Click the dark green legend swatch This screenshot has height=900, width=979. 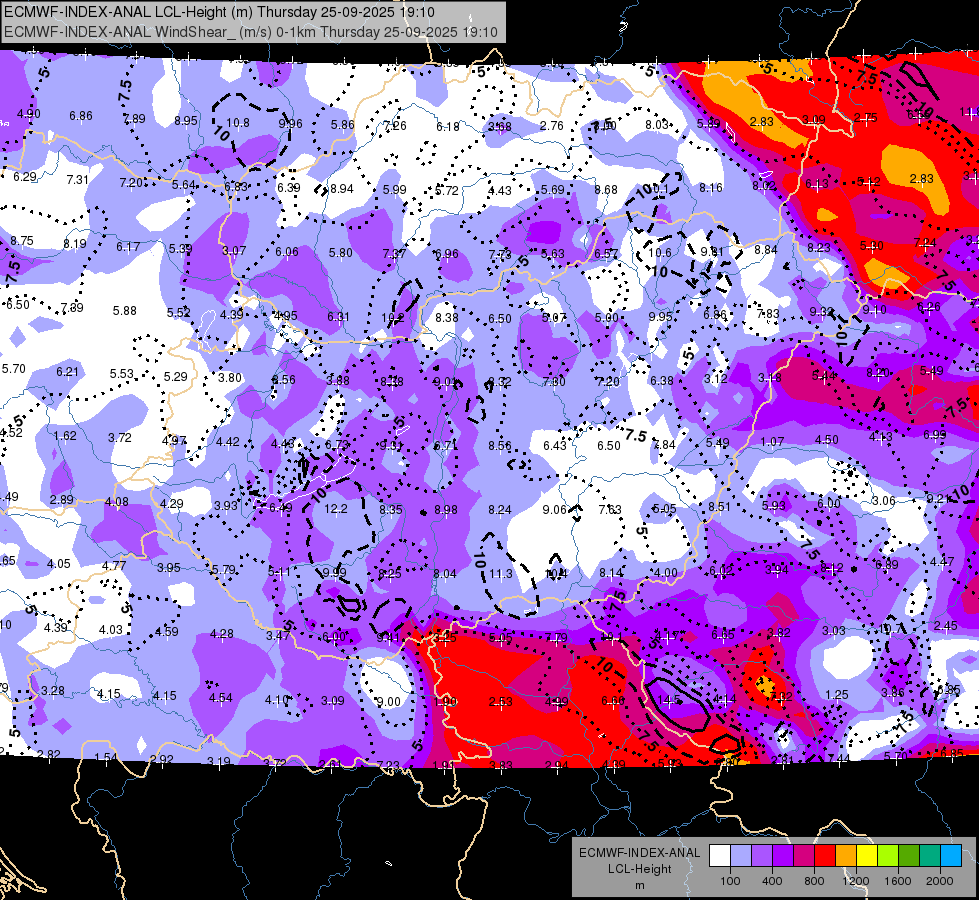(909, 856)
